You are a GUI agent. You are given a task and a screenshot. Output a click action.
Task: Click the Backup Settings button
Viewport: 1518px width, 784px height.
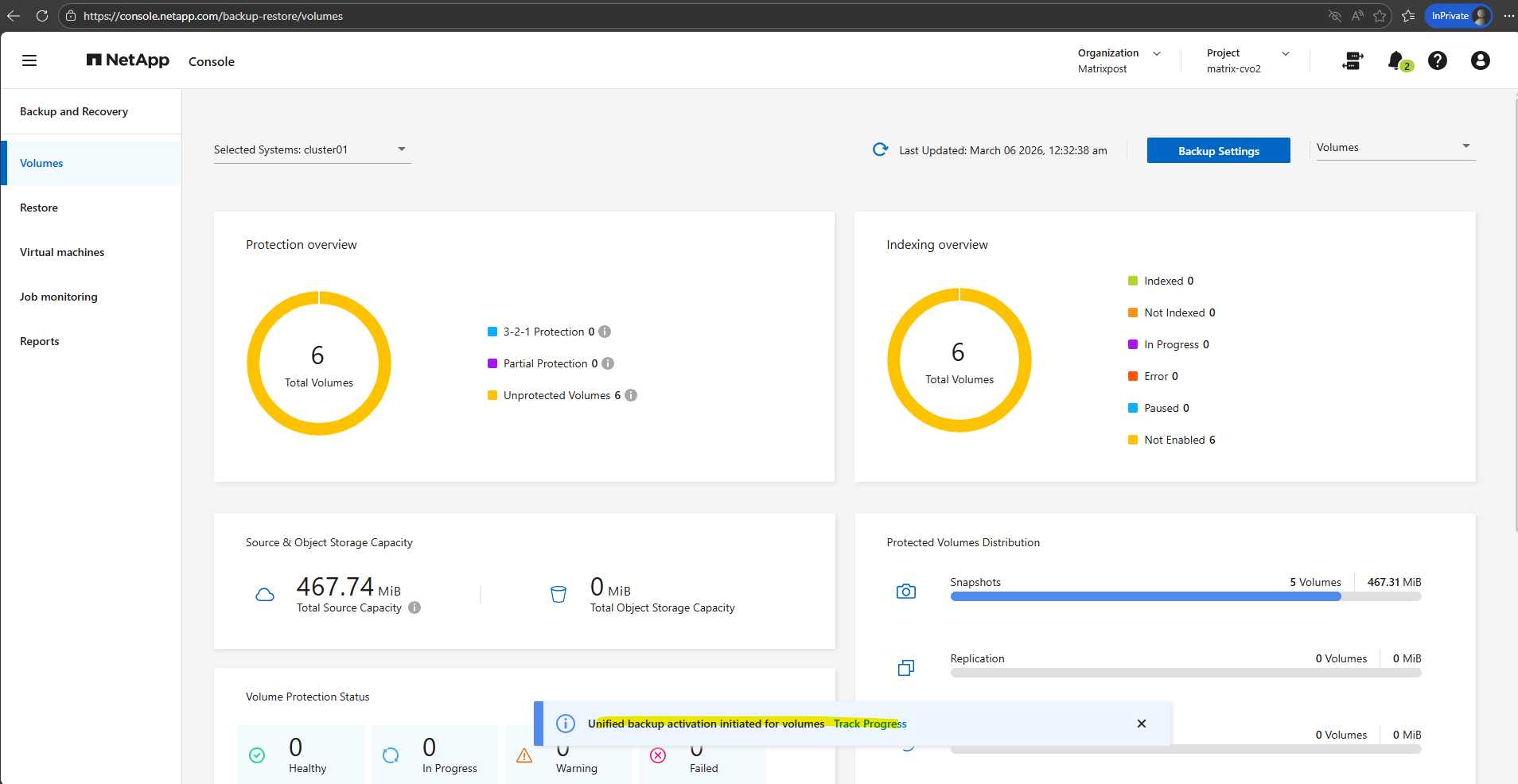1218,150
